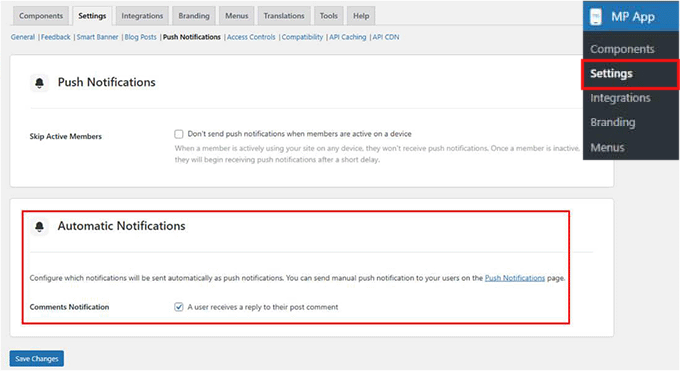Switch to the Components tab
This screenshot has width=680, height=371.
pos(41,16)
